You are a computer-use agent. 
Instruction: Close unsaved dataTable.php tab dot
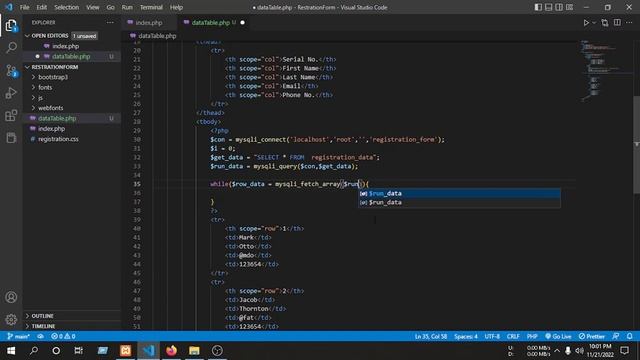[242, 23]
